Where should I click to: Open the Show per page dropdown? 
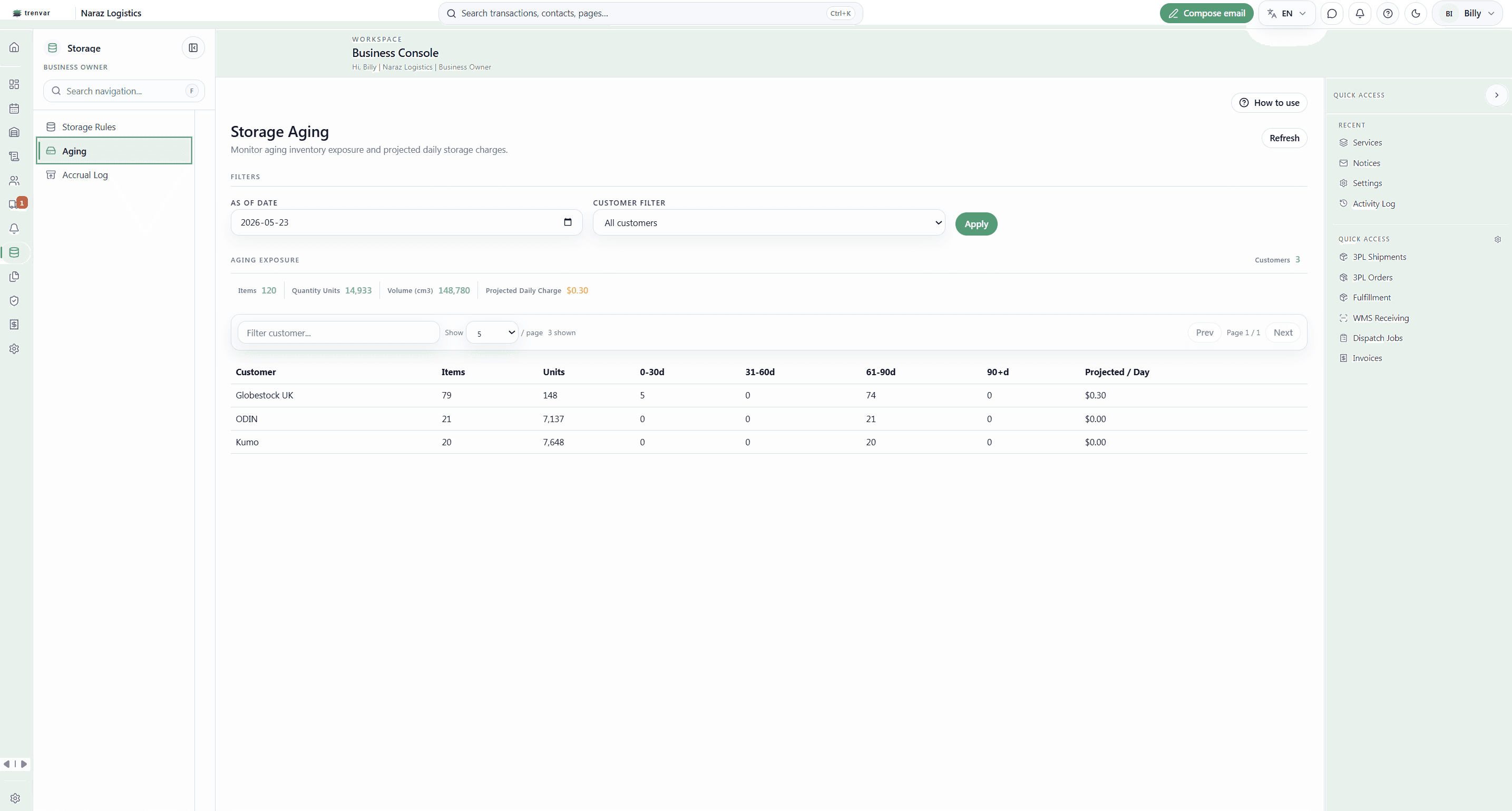pos(492,333)
